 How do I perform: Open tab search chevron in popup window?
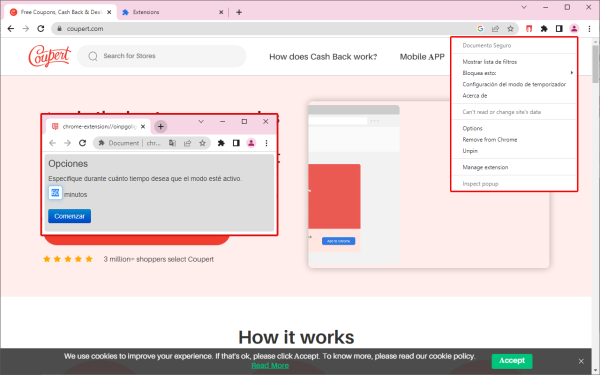(x=201, y=122)
